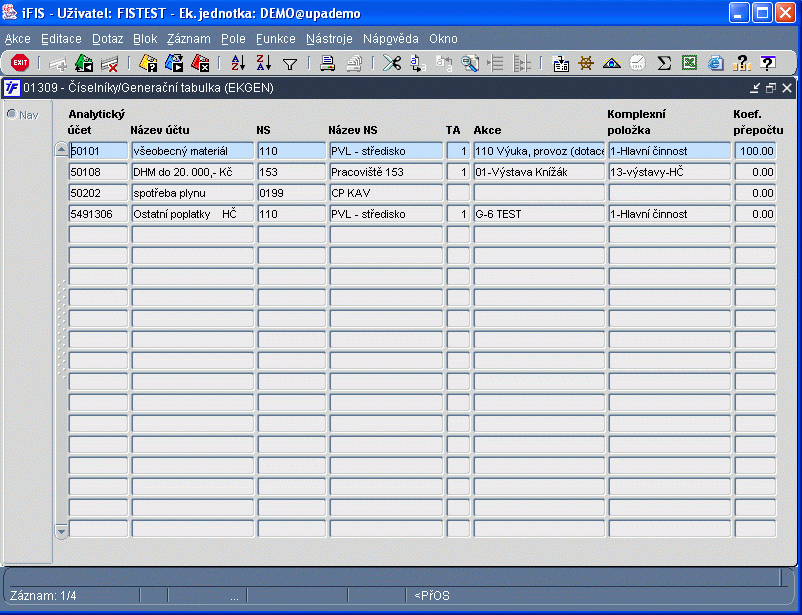
Task: Click the print icon
Action: pyautogui.click(x=327, y=63)
